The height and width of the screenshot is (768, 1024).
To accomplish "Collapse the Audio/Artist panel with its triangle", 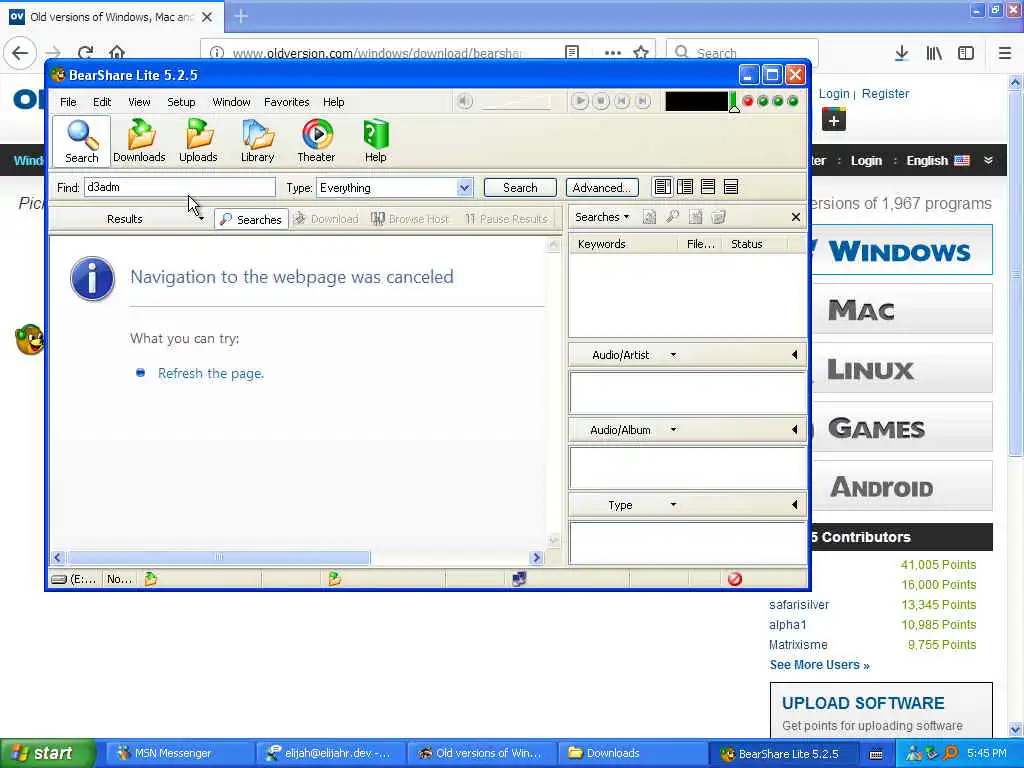I will coord(795,355).
